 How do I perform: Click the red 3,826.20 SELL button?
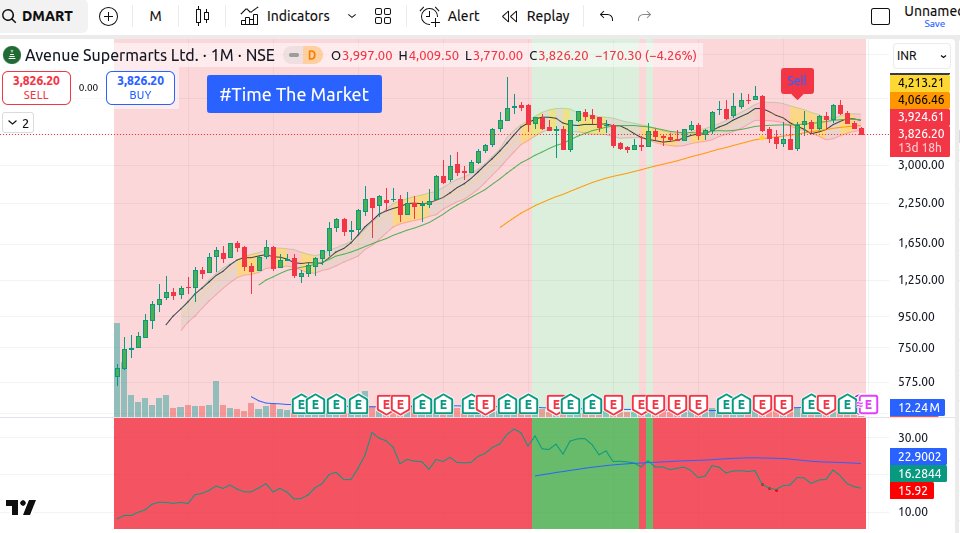coord(36,88)
